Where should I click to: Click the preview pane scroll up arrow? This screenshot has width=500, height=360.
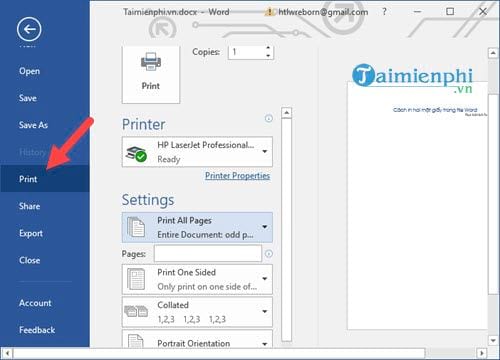(x=493, y=53)
